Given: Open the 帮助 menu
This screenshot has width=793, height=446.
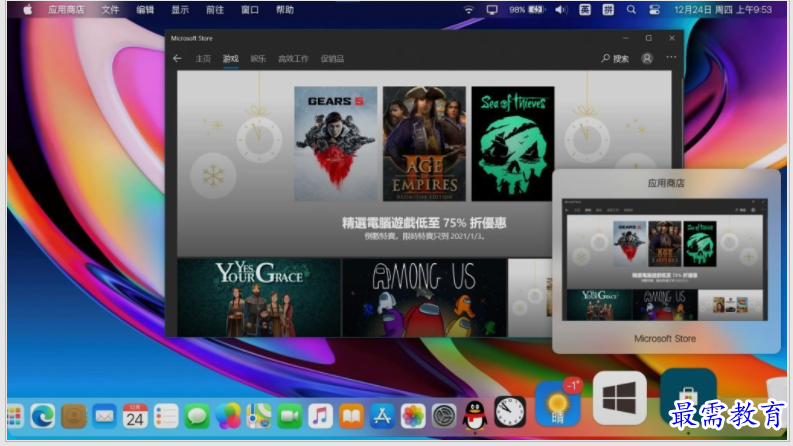Looking at the screenshot, I should click(x=285, y=10).
